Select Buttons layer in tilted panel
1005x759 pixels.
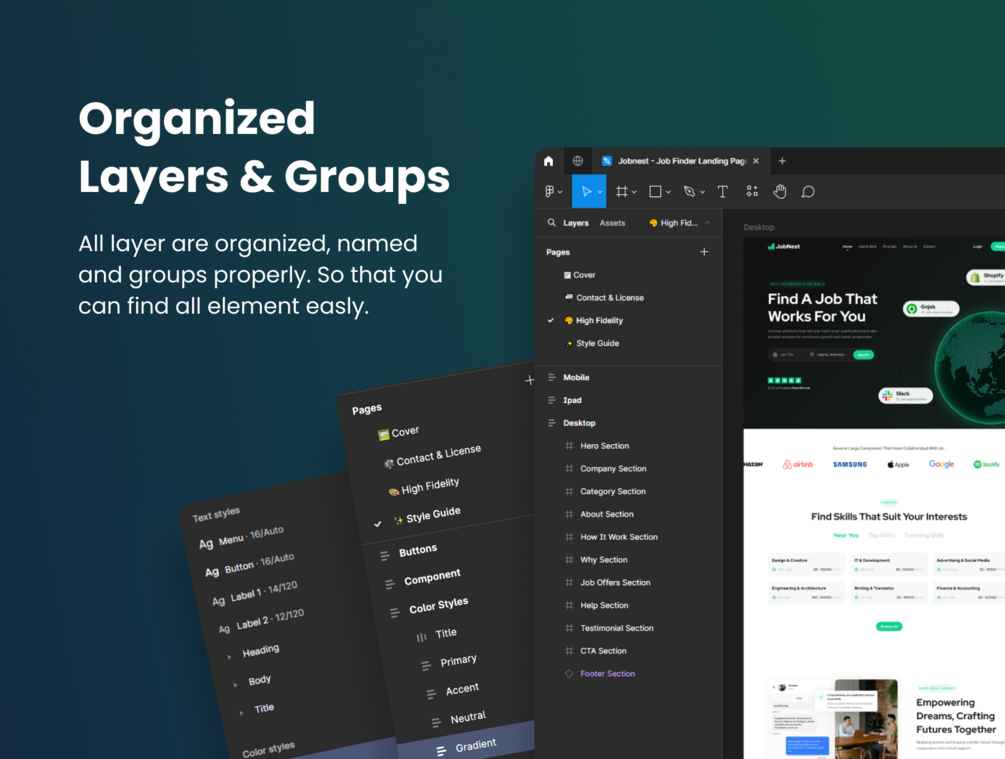(x=418, y=550)
